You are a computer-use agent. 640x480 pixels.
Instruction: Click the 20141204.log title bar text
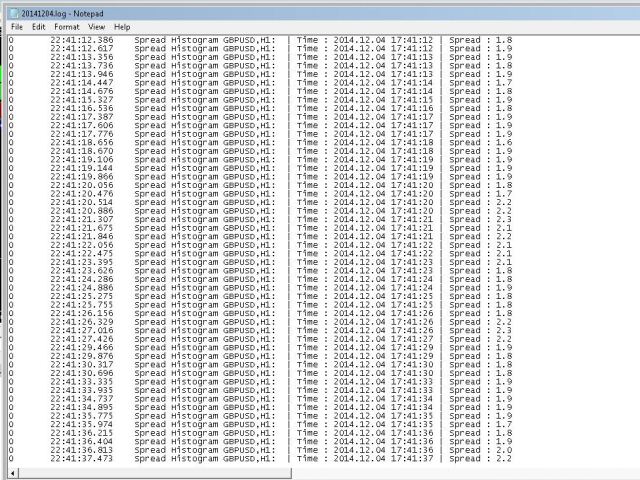click(58, 11)
